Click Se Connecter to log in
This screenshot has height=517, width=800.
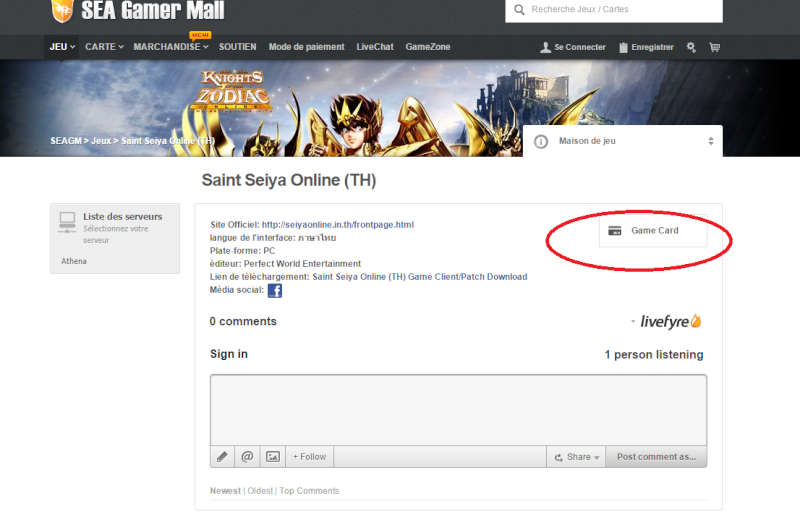(580, 47)
